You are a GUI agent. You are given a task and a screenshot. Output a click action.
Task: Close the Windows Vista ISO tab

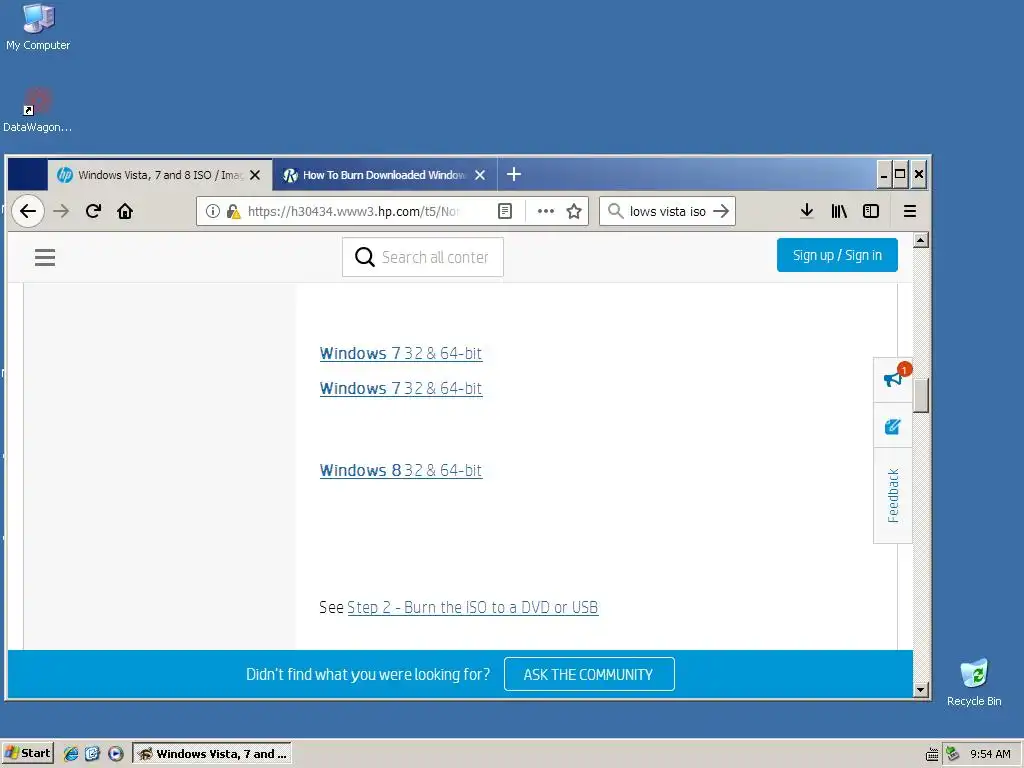(255, 175)
